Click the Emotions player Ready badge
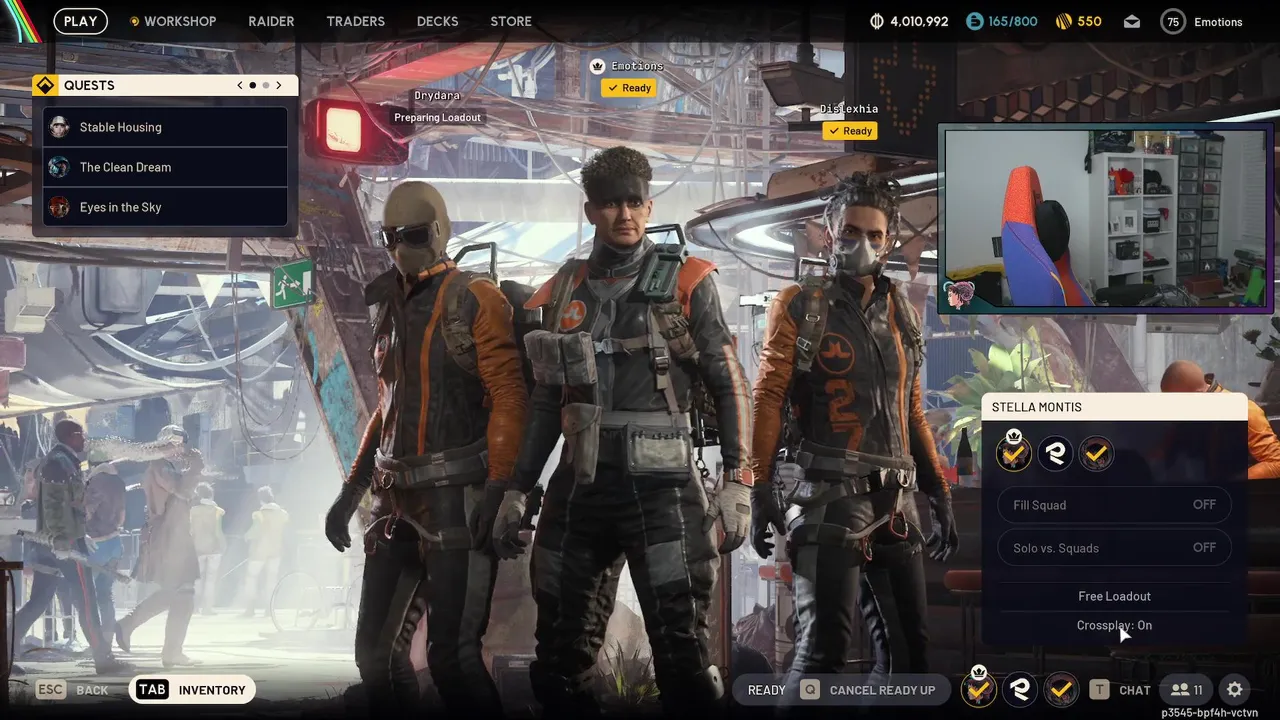 click(x=629, y=88)
